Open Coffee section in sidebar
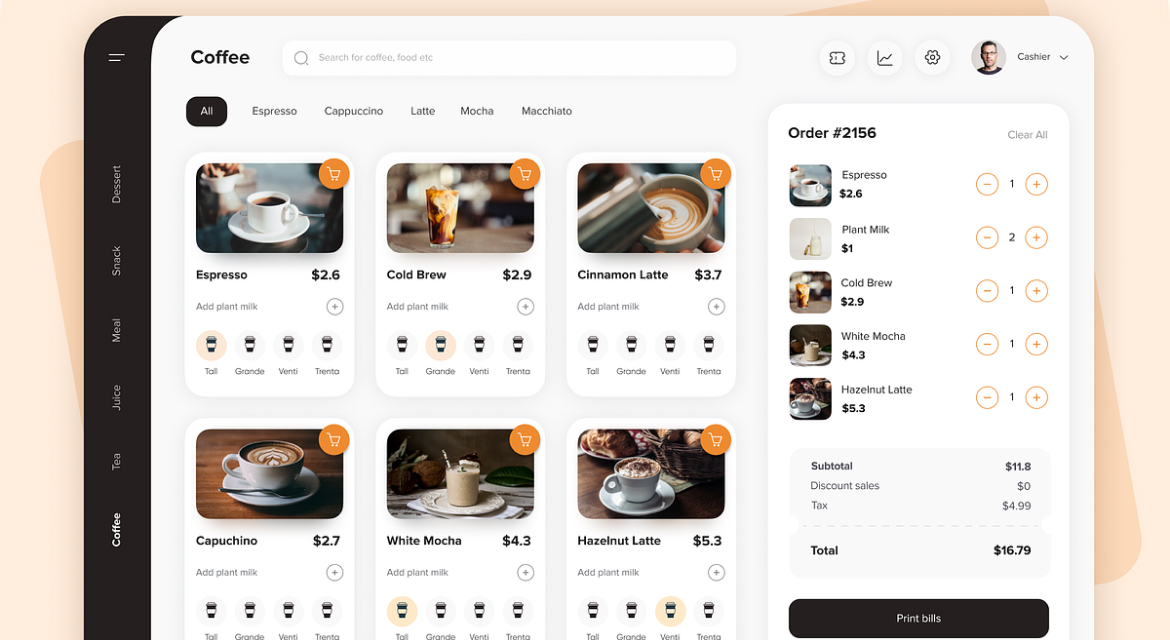The width and height of the screenshot is (1170, 640). [x=116, y=530]
